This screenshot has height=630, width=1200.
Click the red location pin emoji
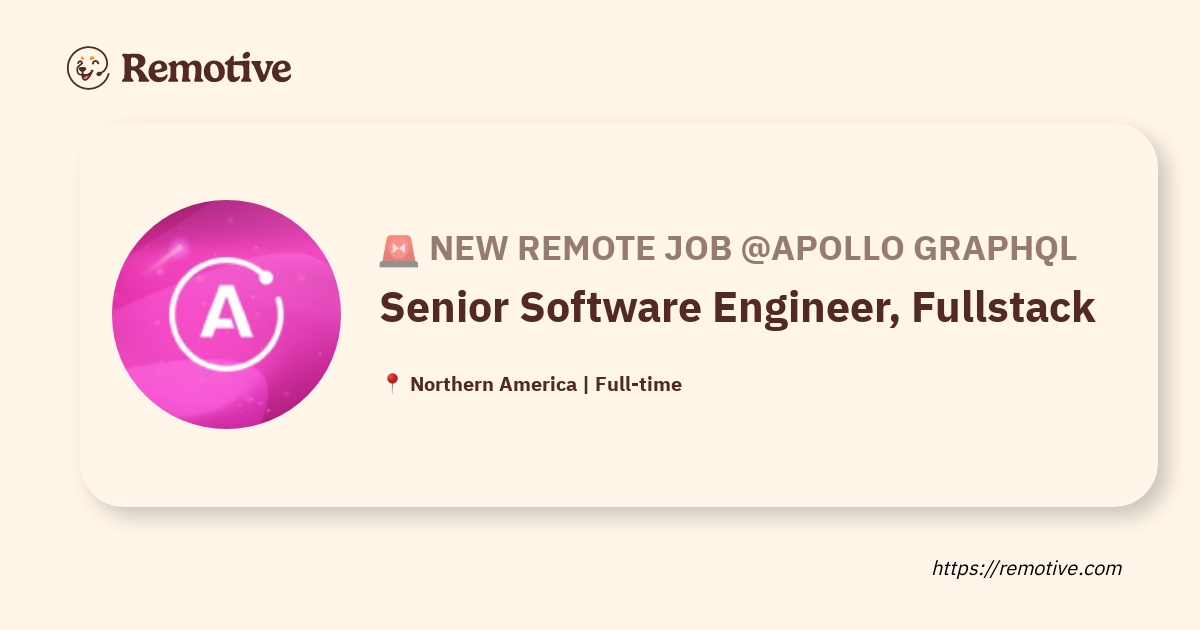pos(392,384)
